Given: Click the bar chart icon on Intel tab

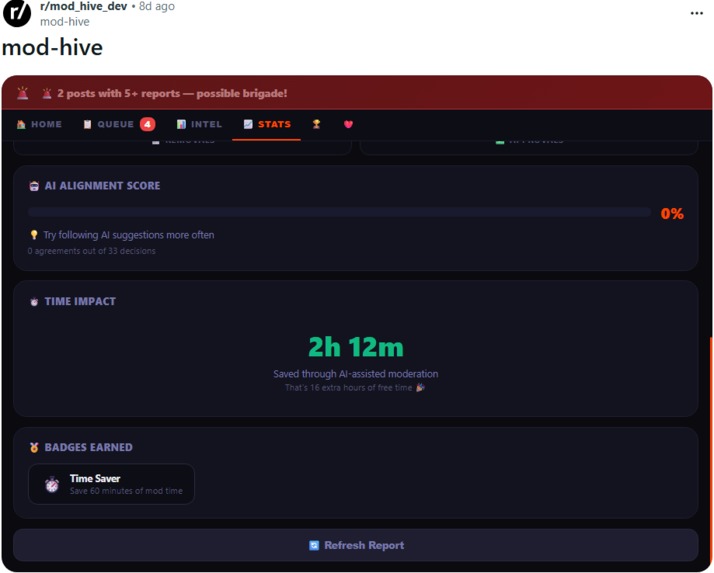Looking at the screenshot, I should click(181, 124).
